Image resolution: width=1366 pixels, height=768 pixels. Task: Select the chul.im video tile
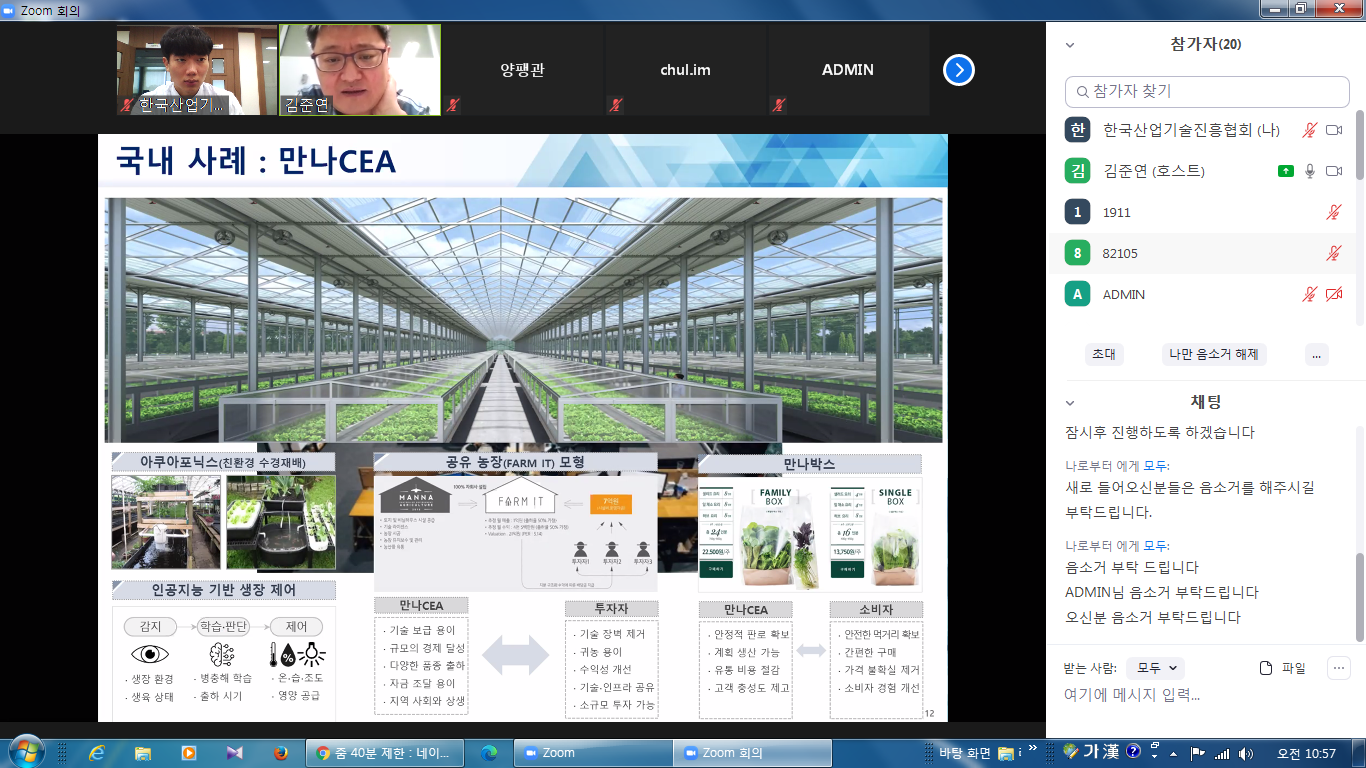pos(686,70)
